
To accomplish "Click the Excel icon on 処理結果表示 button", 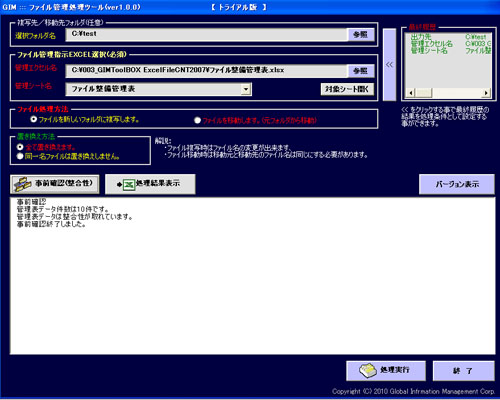I will (129, 184).
